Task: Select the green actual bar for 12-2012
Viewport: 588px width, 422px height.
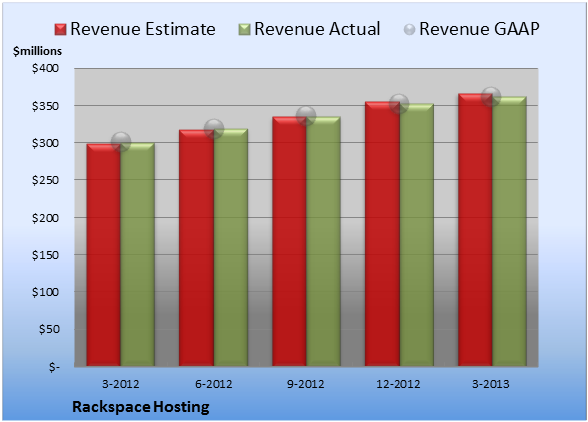Action: tap(416, 235)
